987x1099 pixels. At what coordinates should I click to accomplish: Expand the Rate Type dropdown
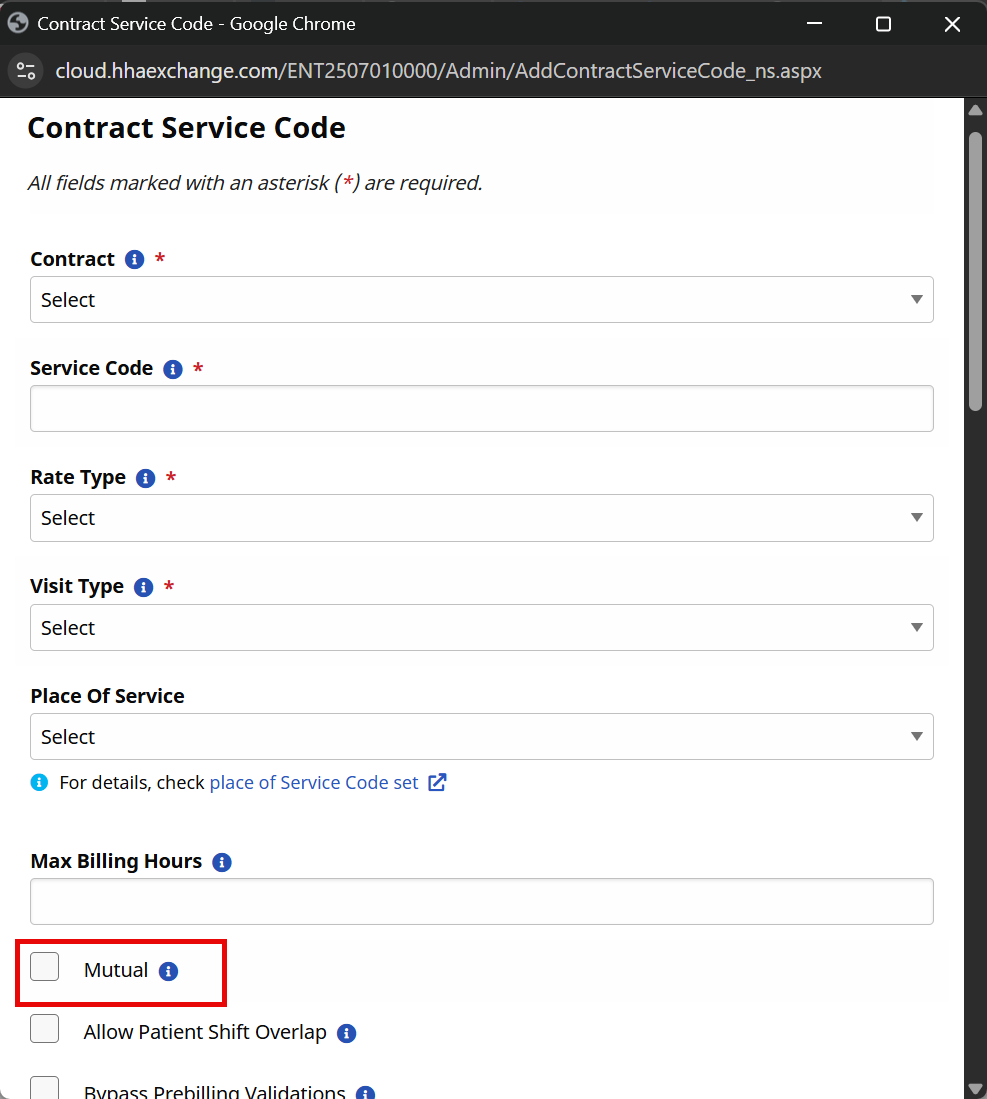click(481, 518)
